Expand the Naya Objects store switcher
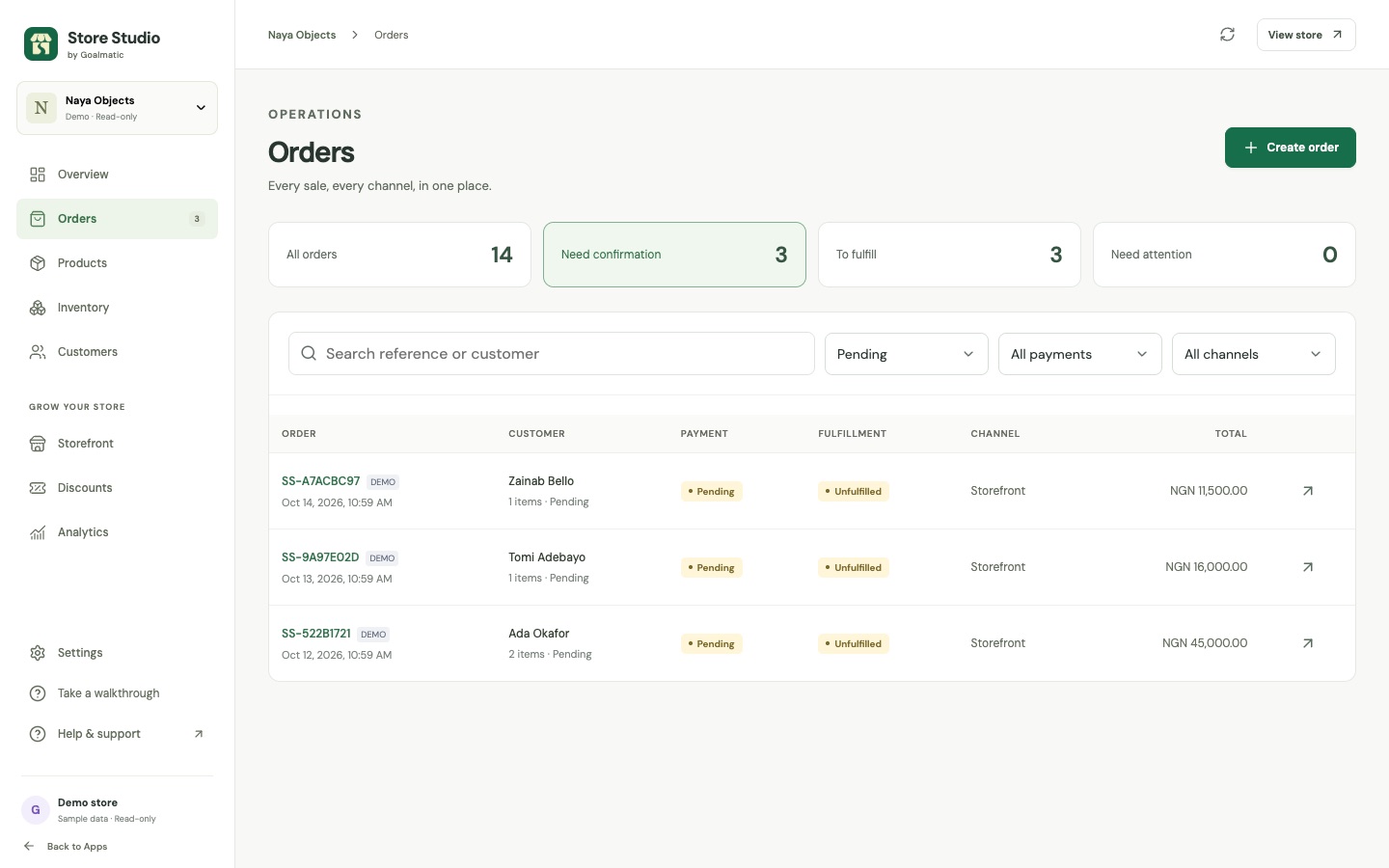Image resolution: width=1389 pixels, height=868 pixels. pyautogui.click(x=117, y=108)
